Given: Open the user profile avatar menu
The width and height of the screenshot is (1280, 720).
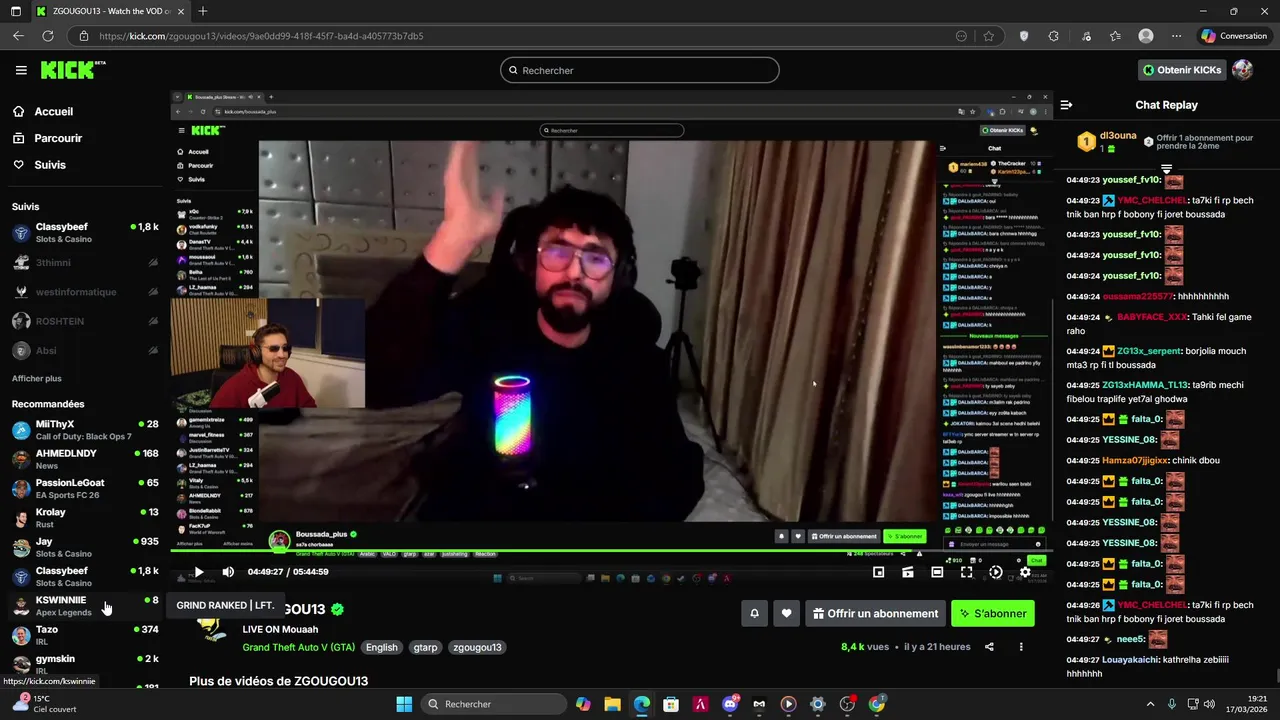Looking at the screenshot, I should [1242, 70].
